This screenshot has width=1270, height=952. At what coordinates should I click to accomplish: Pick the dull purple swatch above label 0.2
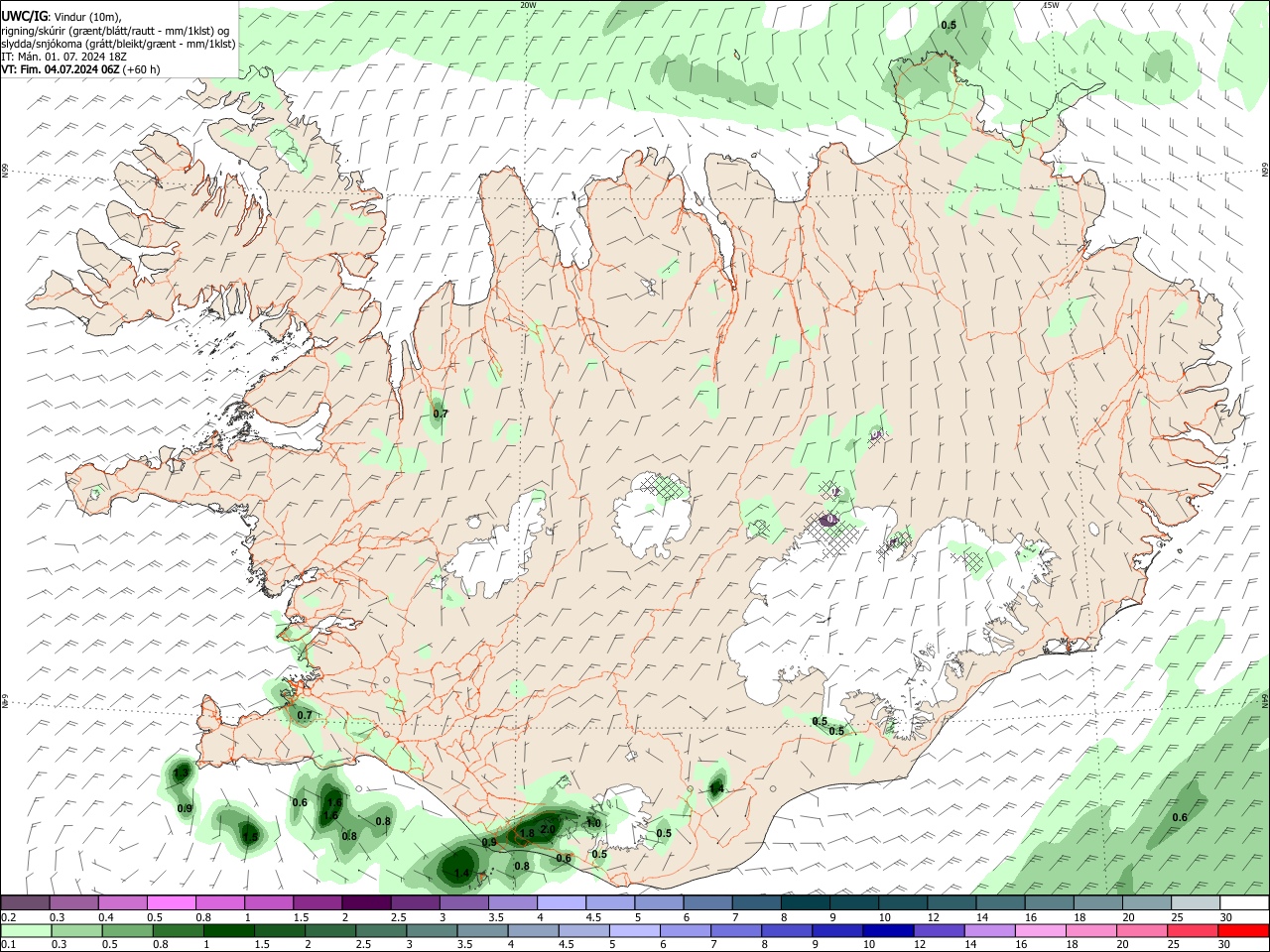[x=25, y=903]
